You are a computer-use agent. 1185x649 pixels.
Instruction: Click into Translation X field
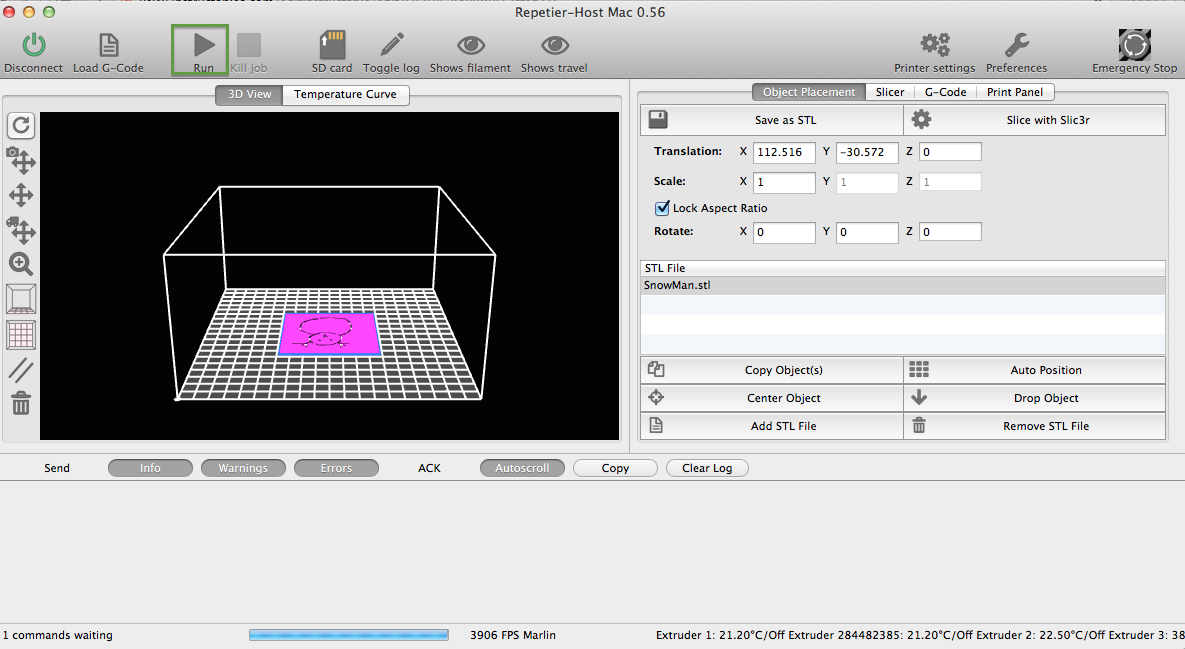tap(784, 152)
